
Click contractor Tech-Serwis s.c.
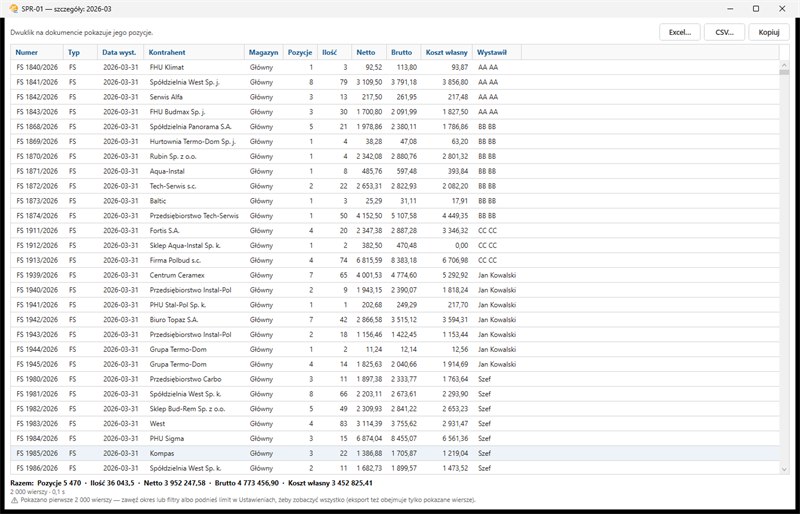coord(173,186)
